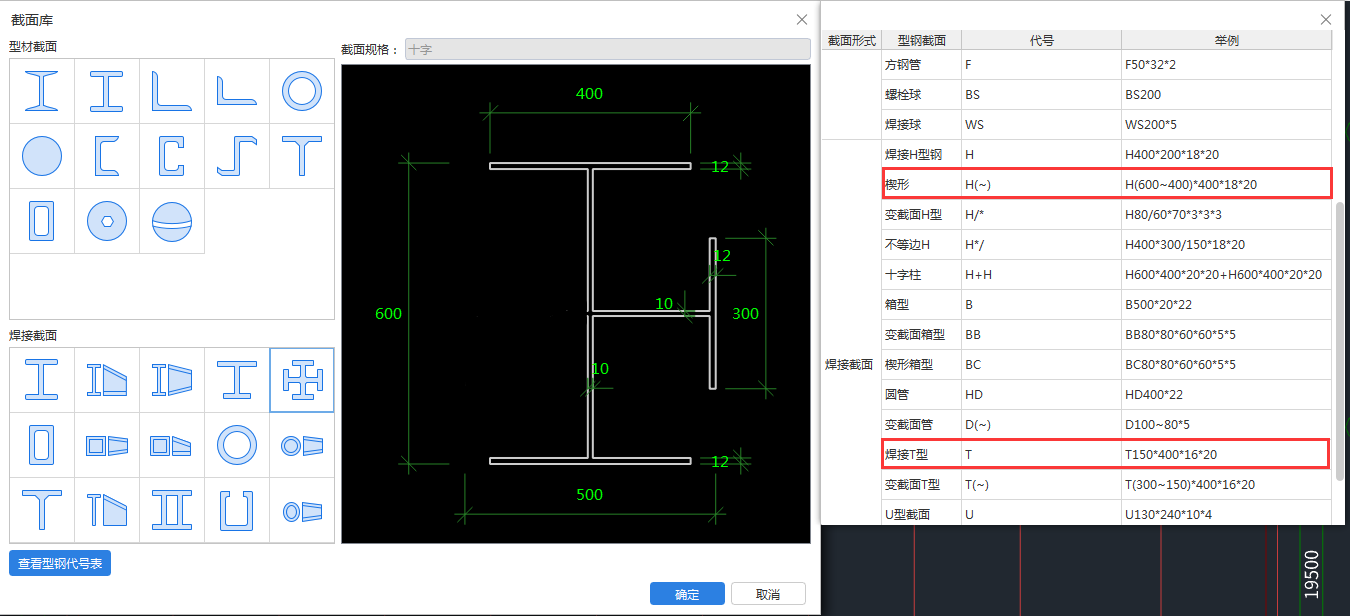Click the 600 height dimension in preview
The image size is (1350, 616).
point(388,314)
